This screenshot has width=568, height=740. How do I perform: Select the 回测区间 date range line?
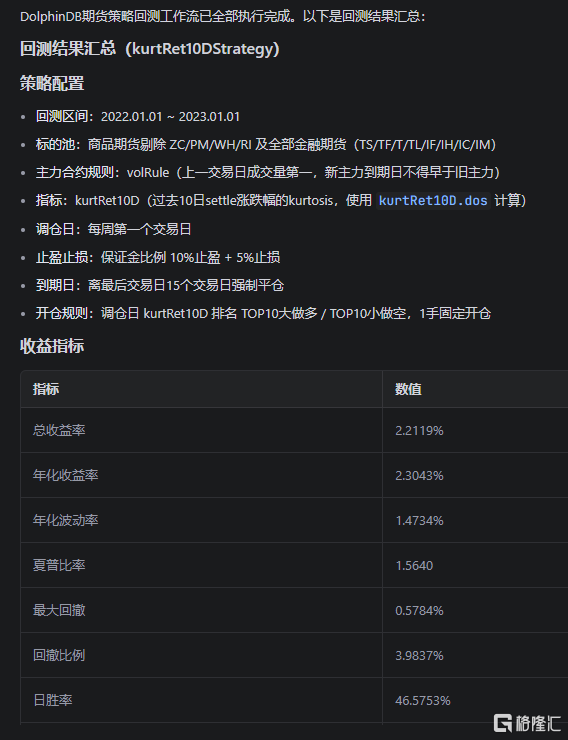138,117
